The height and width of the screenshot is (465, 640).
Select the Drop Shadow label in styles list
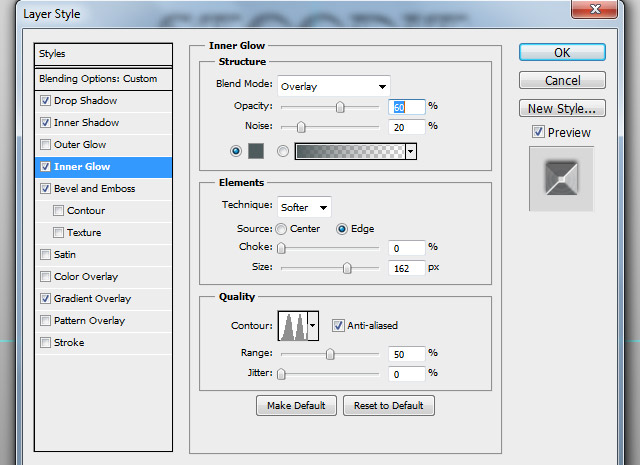point(85,100)
